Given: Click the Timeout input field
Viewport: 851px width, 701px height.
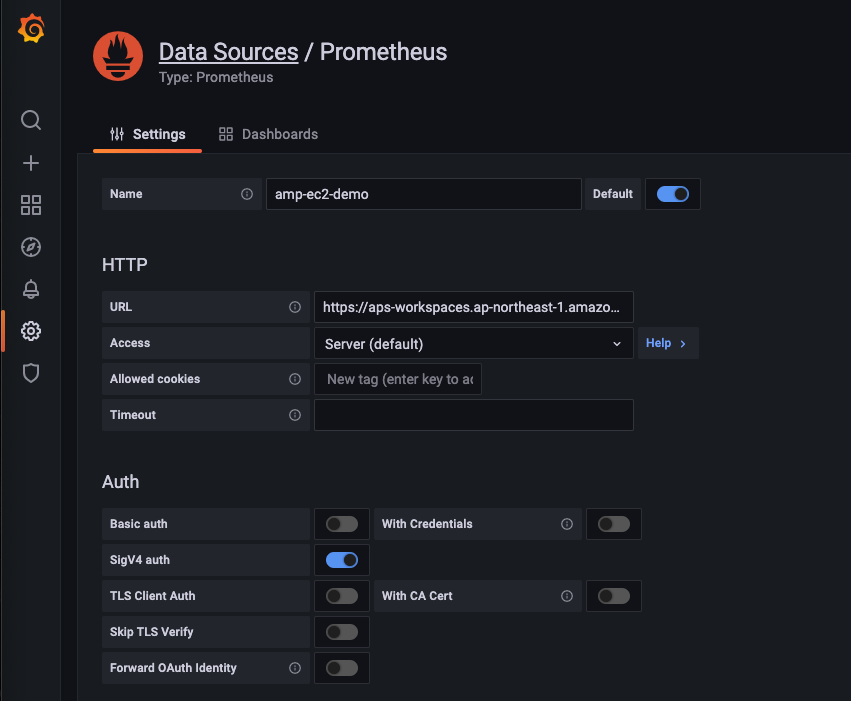Looking at the screenshot, I should [x=473, y=415].
